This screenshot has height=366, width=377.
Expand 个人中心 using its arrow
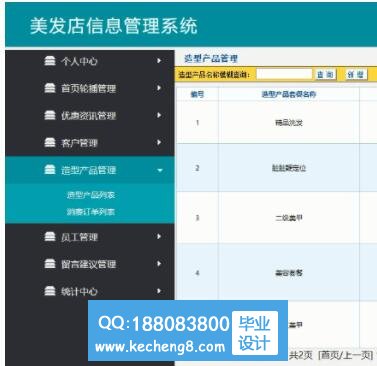[x=159, y=61]
